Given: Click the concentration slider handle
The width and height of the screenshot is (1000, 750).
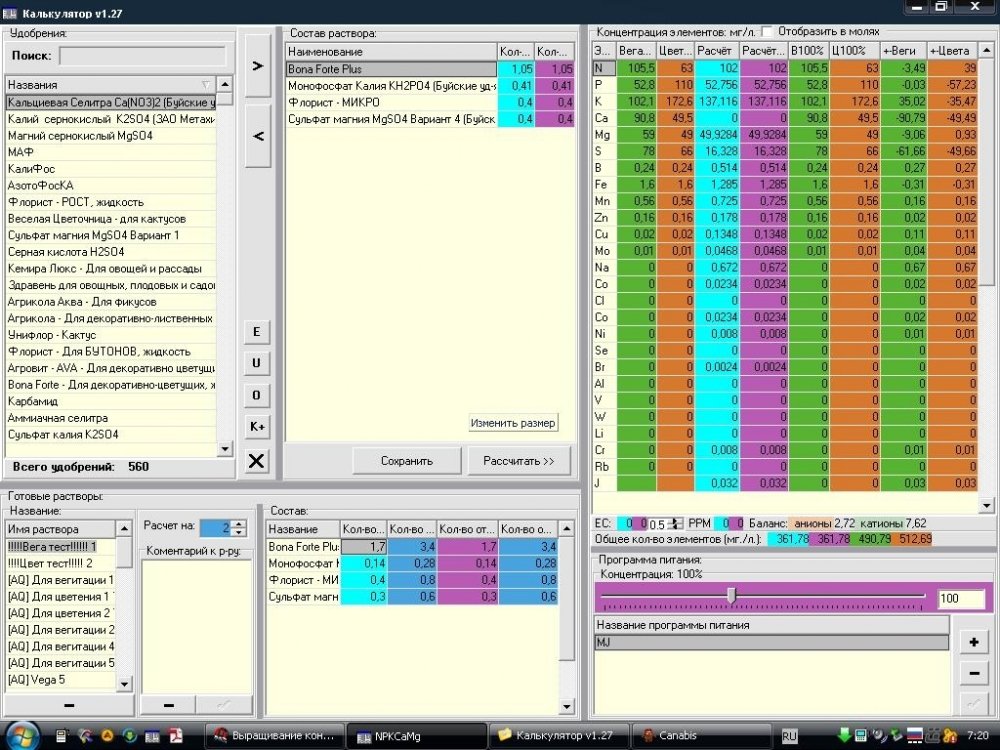Looking at the screenshot, I should (x=732, y=596).
